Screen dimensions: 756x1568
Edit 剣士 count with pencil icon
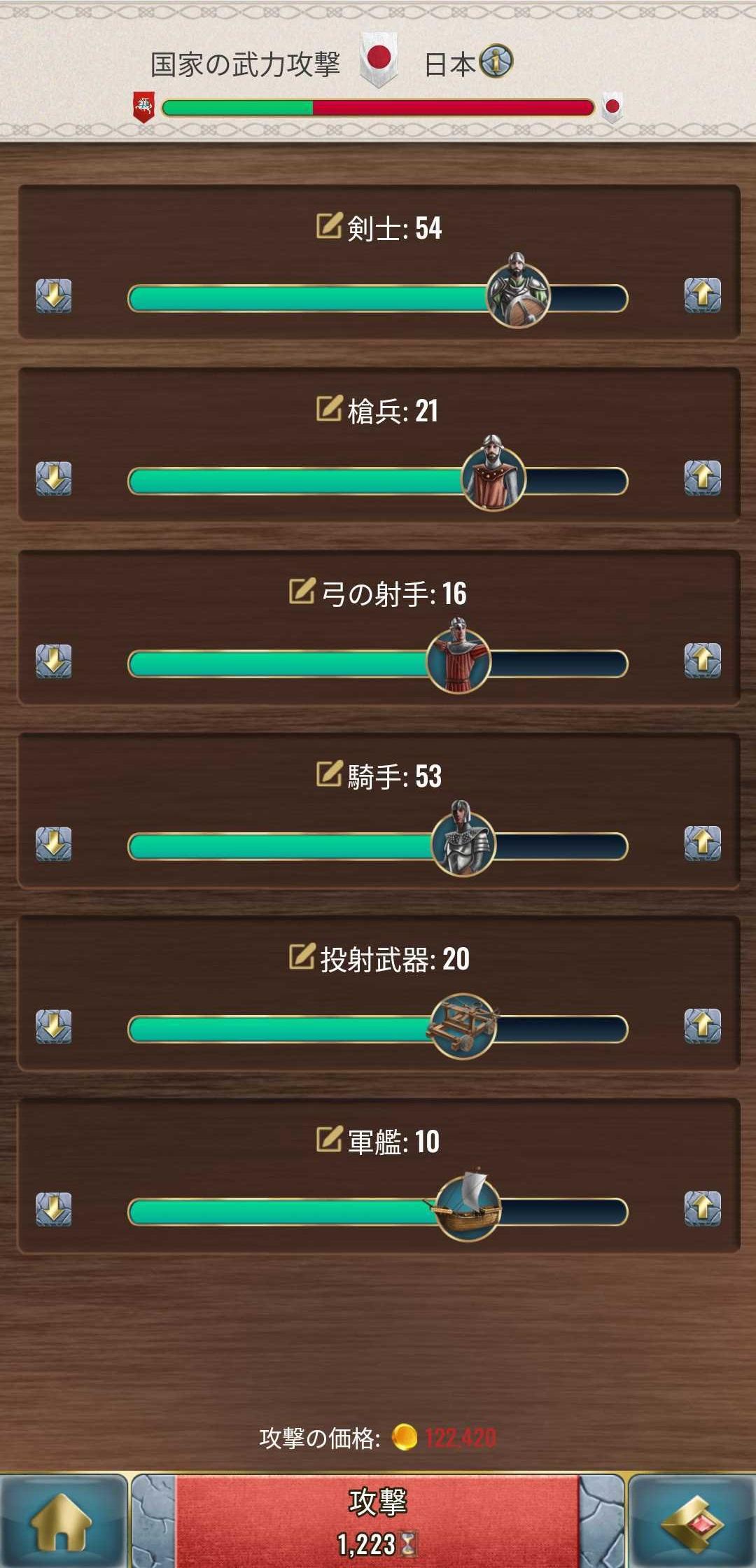(329, 225)
